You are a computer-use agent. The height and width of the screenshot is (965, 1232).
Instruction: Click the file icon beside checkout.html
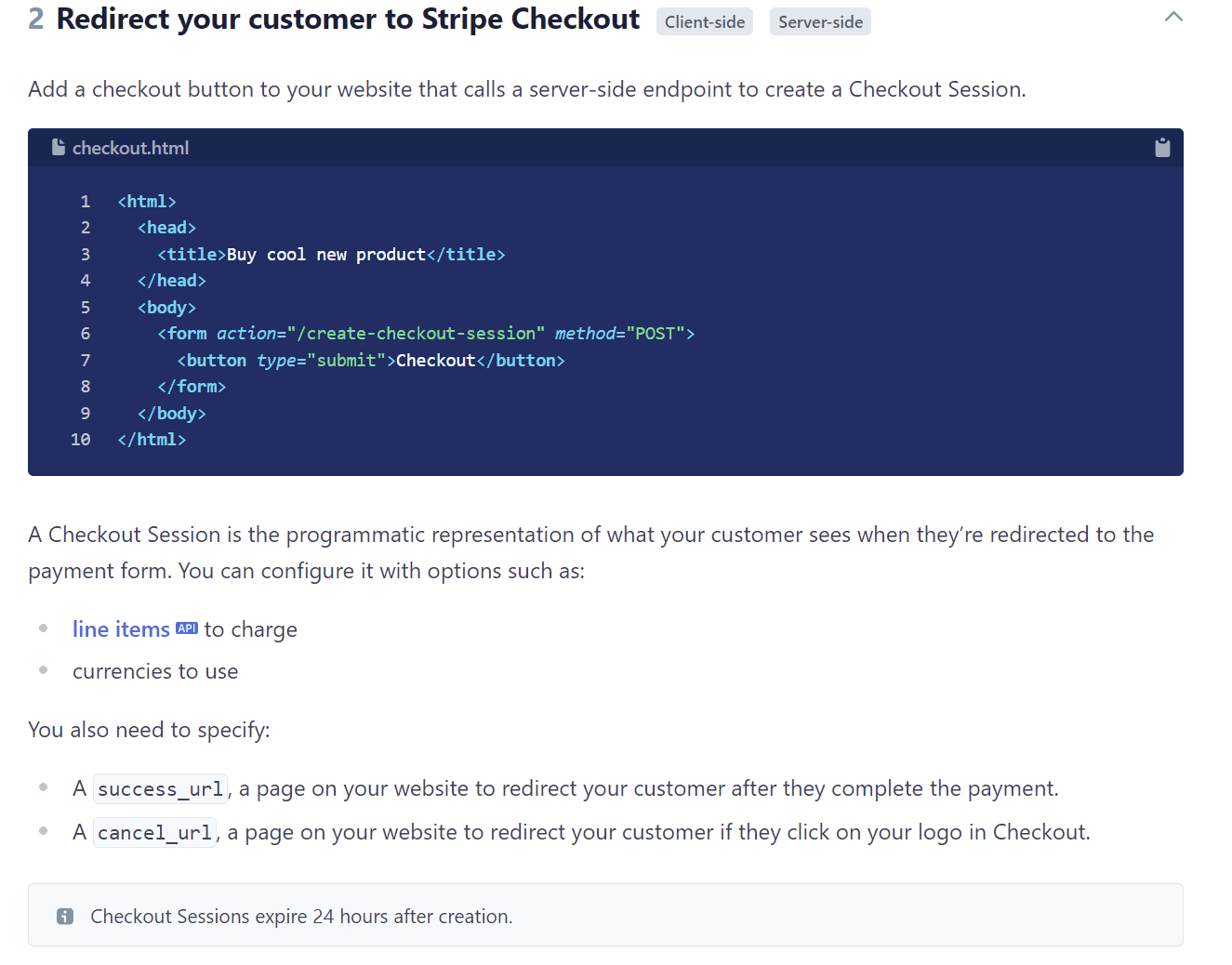point(58,147)
